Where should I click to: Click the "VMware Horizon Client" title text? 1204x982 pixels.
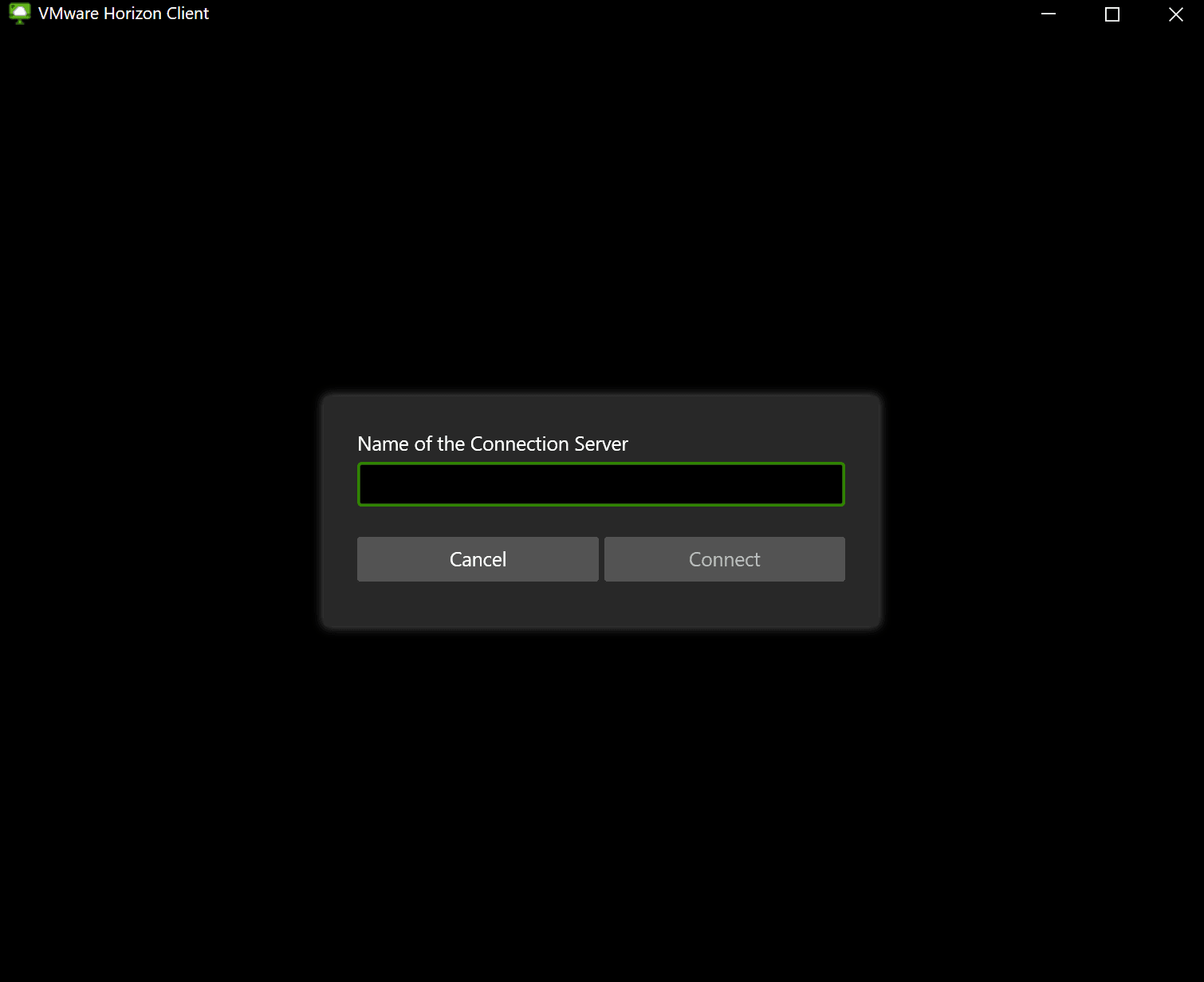click(x=124, y=14)
